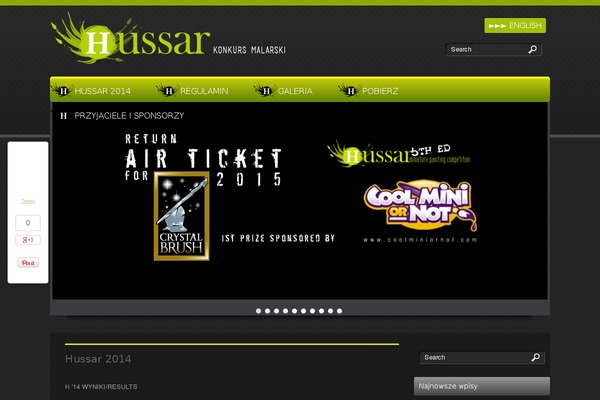Click the Tweet link in share sidebar
600x400 pixels.
pos(28,201)
